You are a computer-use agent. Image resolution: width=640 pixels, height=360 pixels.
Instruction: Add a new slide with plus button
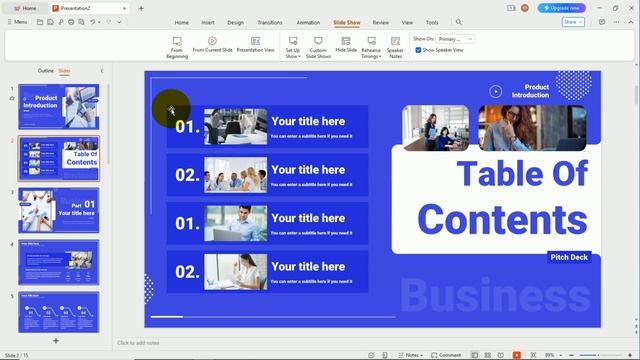point(56,341)
